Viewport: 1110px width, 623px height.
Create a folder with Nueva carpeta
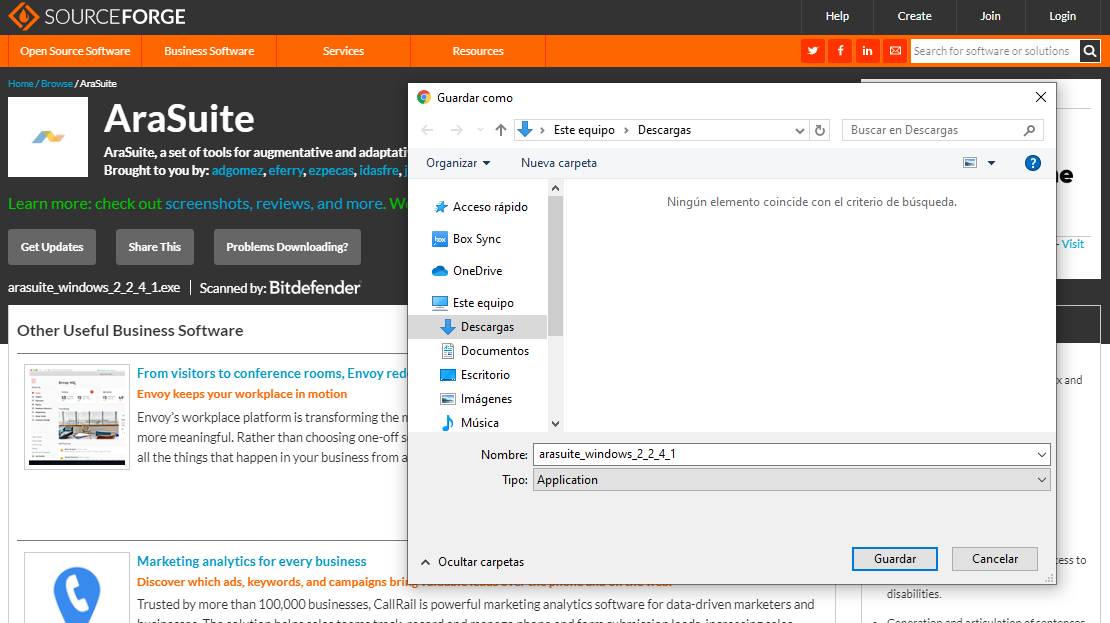559,163
